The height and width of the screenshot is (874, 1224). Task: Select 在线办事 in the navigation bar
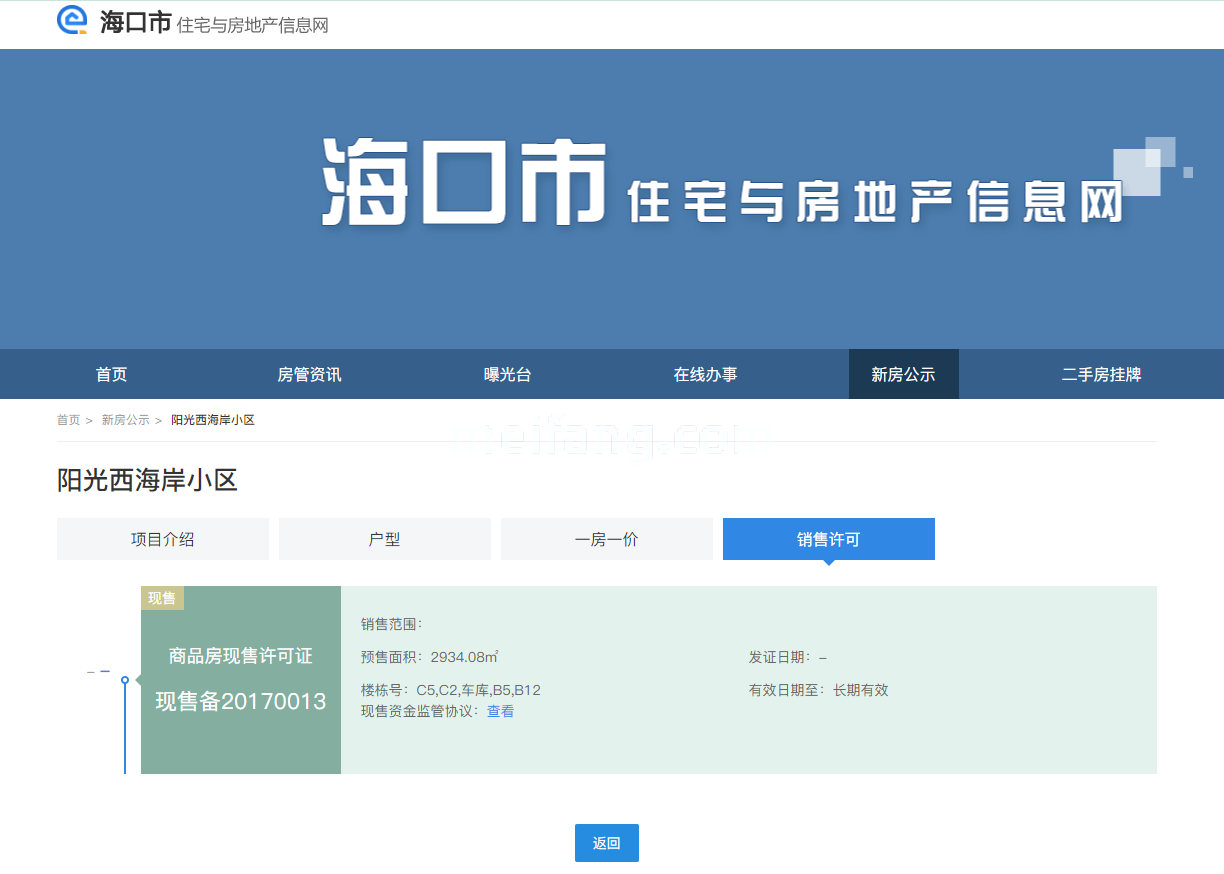pos(705,375)
